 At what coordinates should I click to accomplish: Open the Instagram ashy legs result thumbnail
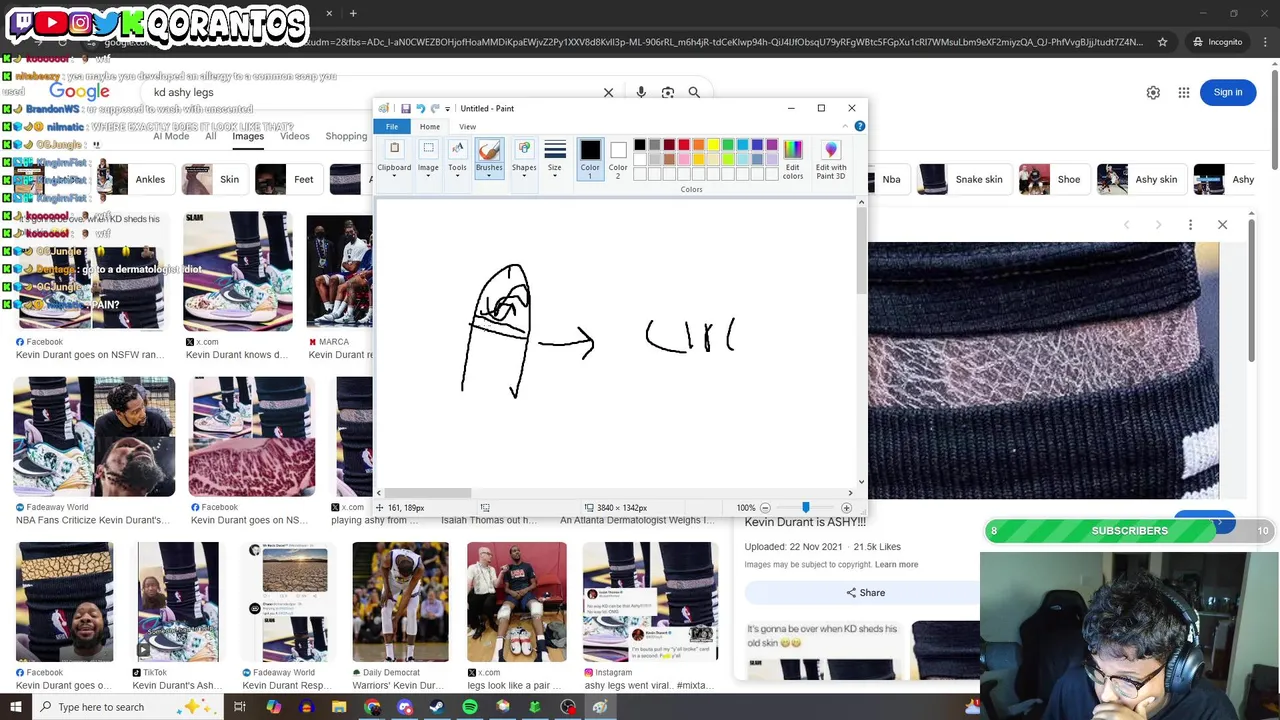pos(650,602)
